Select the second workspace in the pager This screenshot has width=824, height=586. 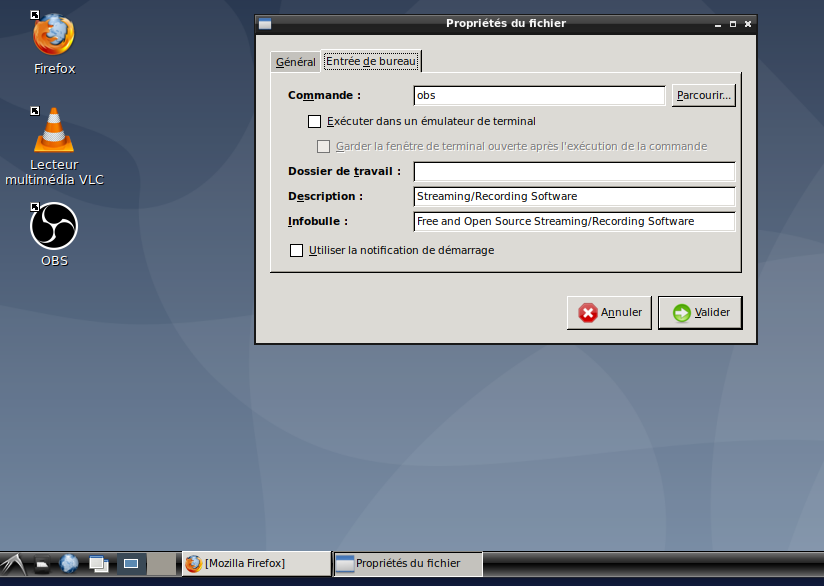coord(161,564)
